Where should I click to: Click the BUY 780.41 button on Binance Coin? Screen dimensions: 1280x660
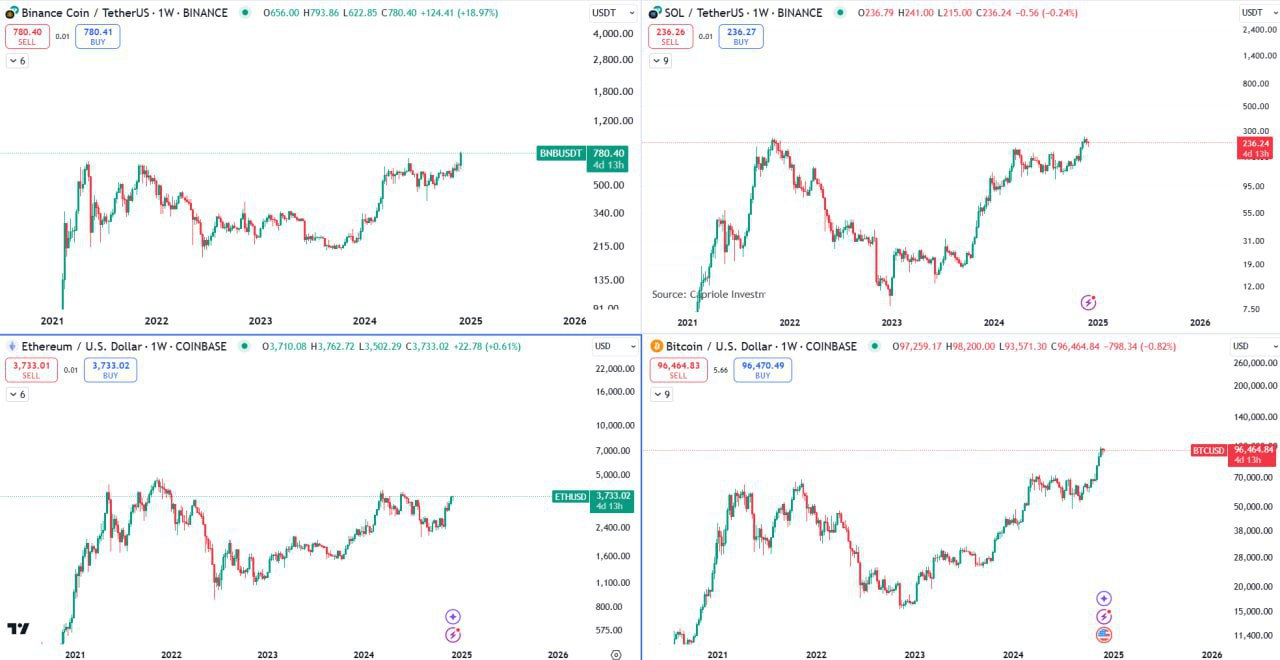97,36
